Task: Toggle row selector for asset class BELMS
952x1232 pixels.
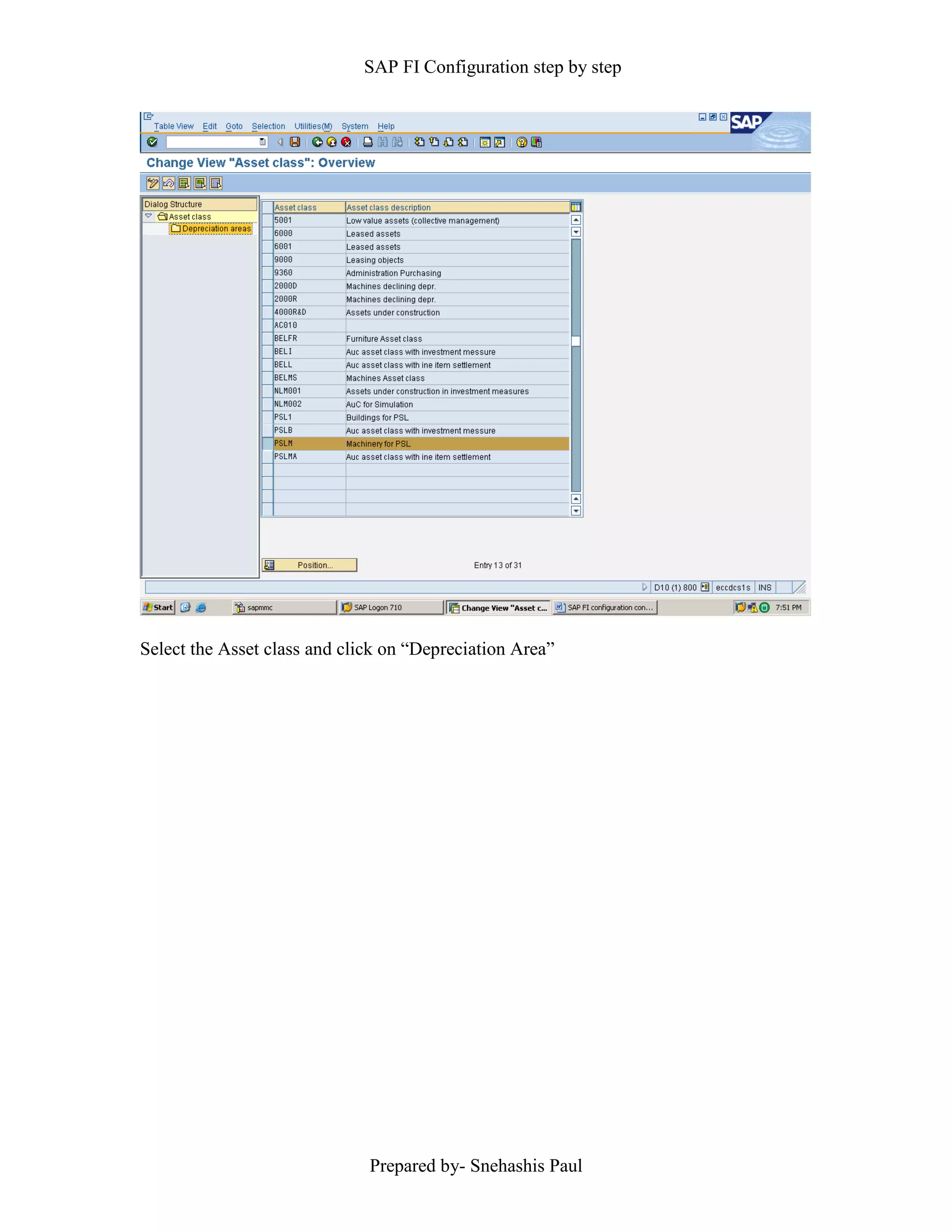Action: click(x=268, y=378)
